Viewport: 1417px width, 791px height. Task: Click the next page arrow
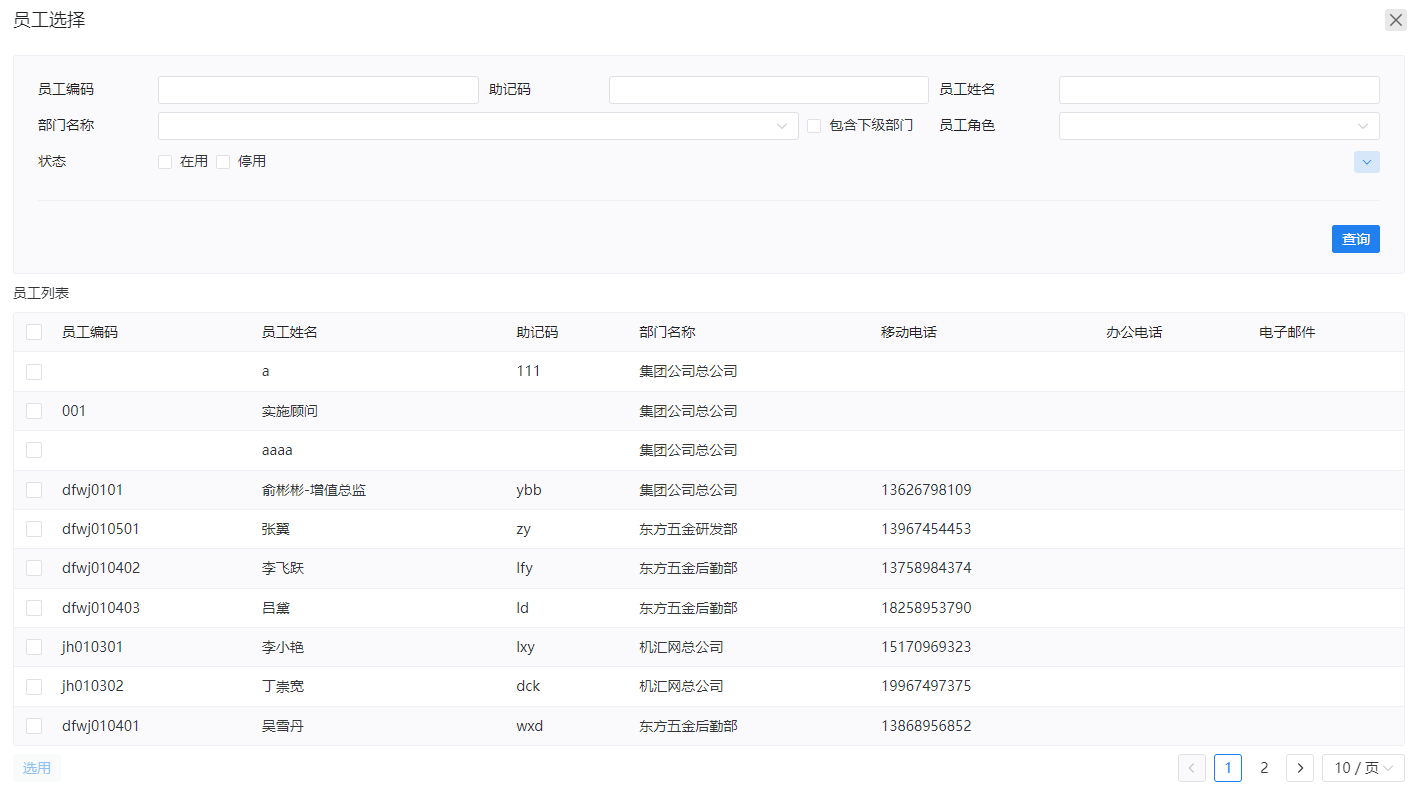click(1299, 768)
